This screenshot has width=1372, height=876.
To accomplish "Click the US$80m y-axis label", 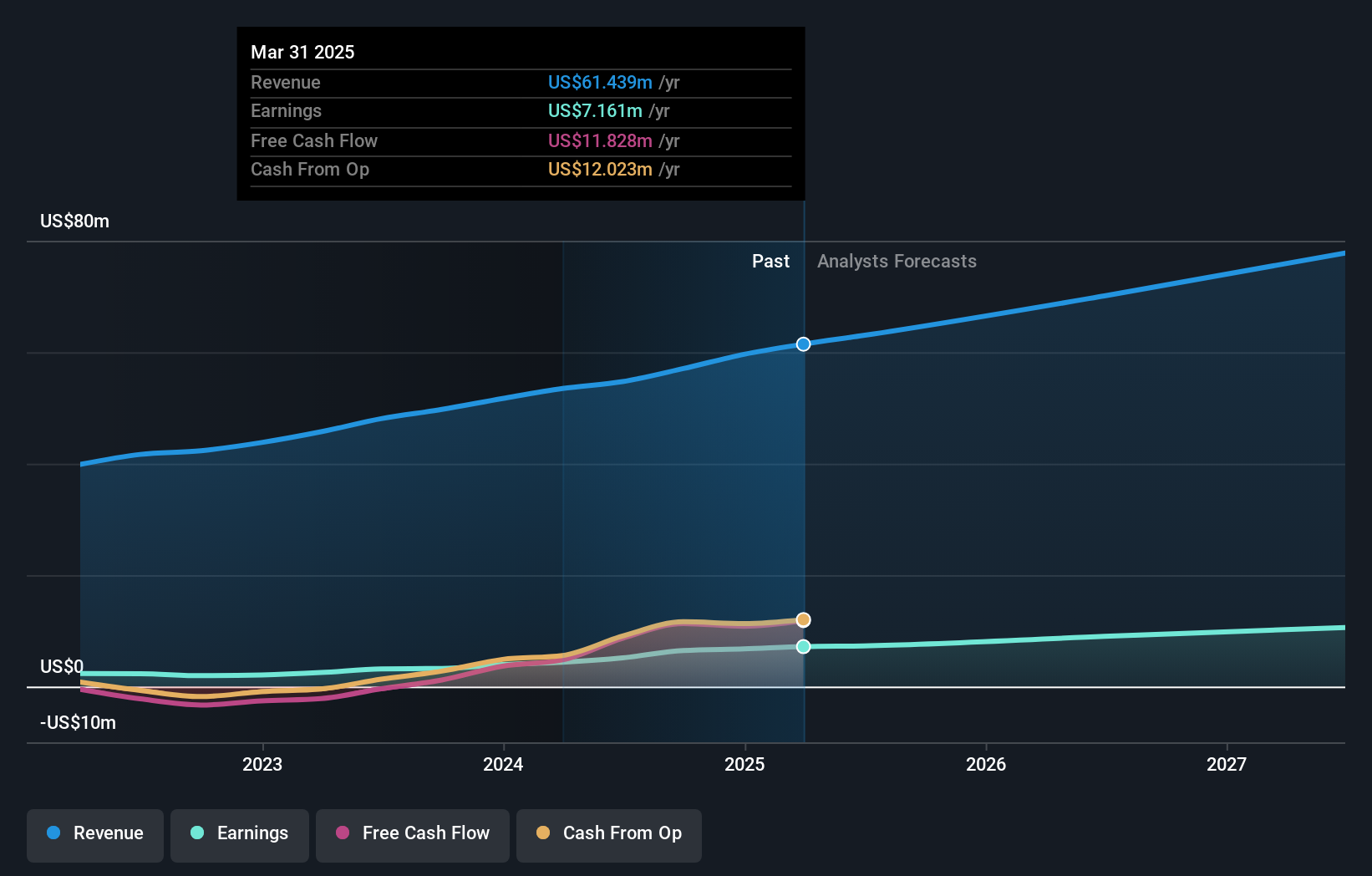I will pyautogui.click(x=74, y=221).
